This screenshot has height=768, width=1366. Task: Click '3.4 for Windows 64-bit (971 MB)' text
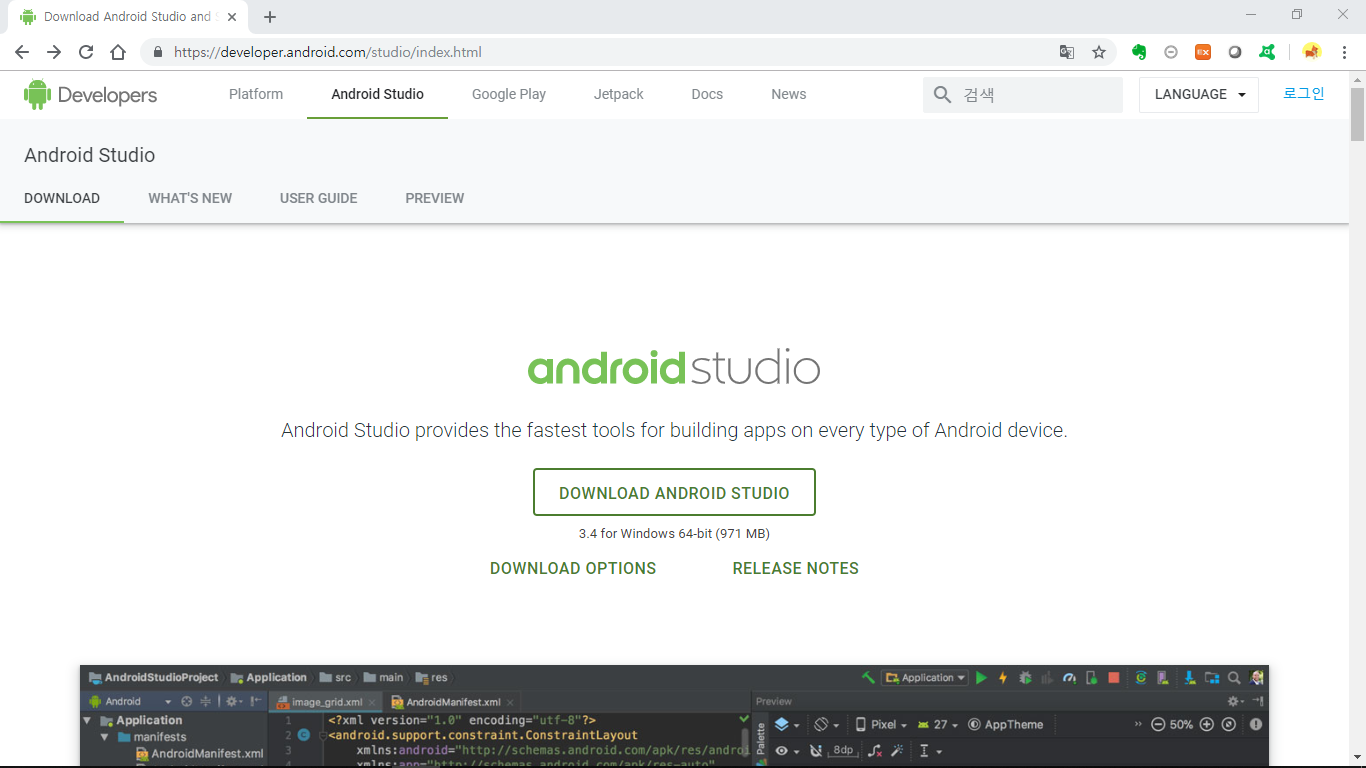[674, 534]
